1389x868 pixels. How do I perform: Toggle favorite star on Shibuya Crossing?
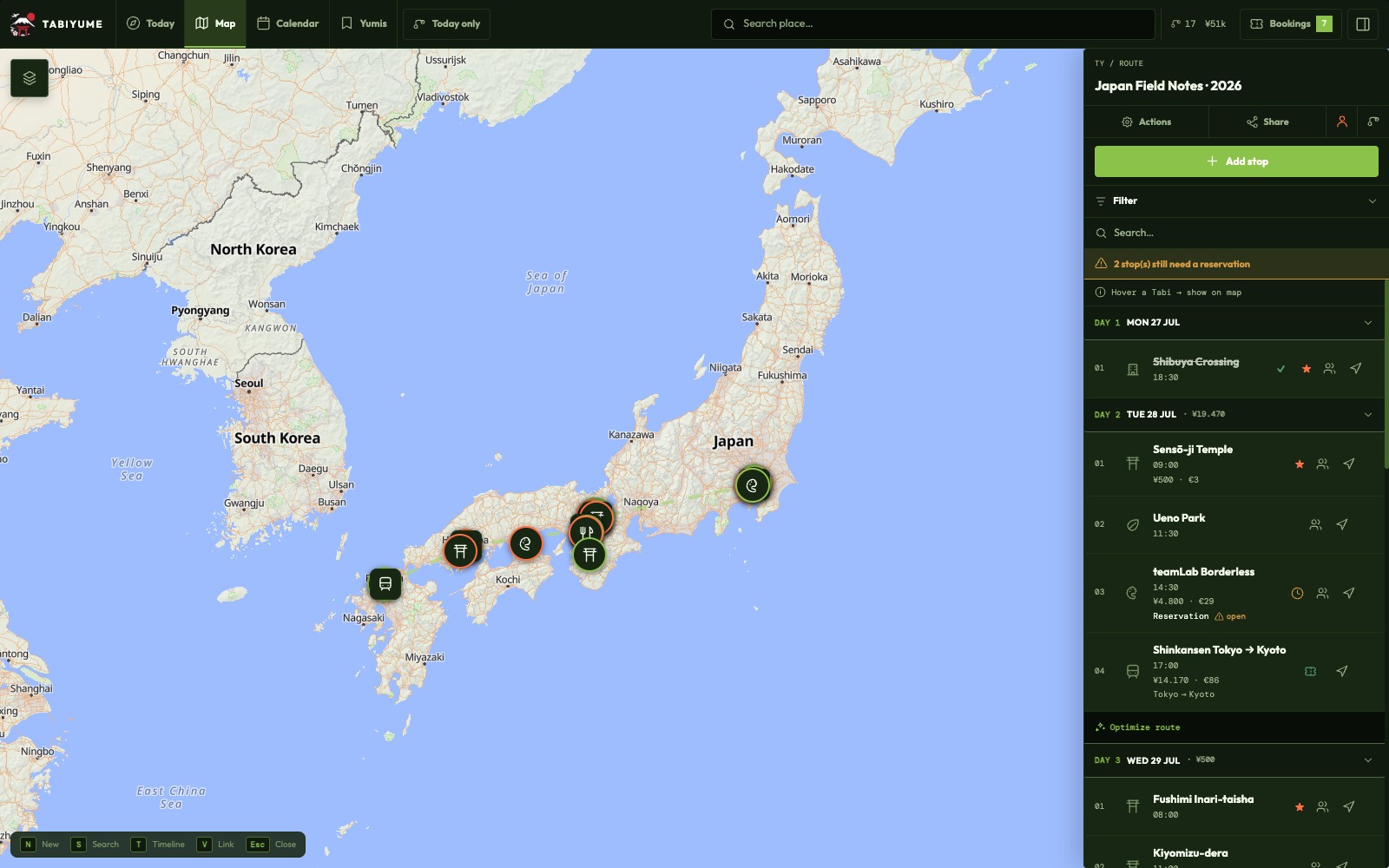tap(1306, 369)
